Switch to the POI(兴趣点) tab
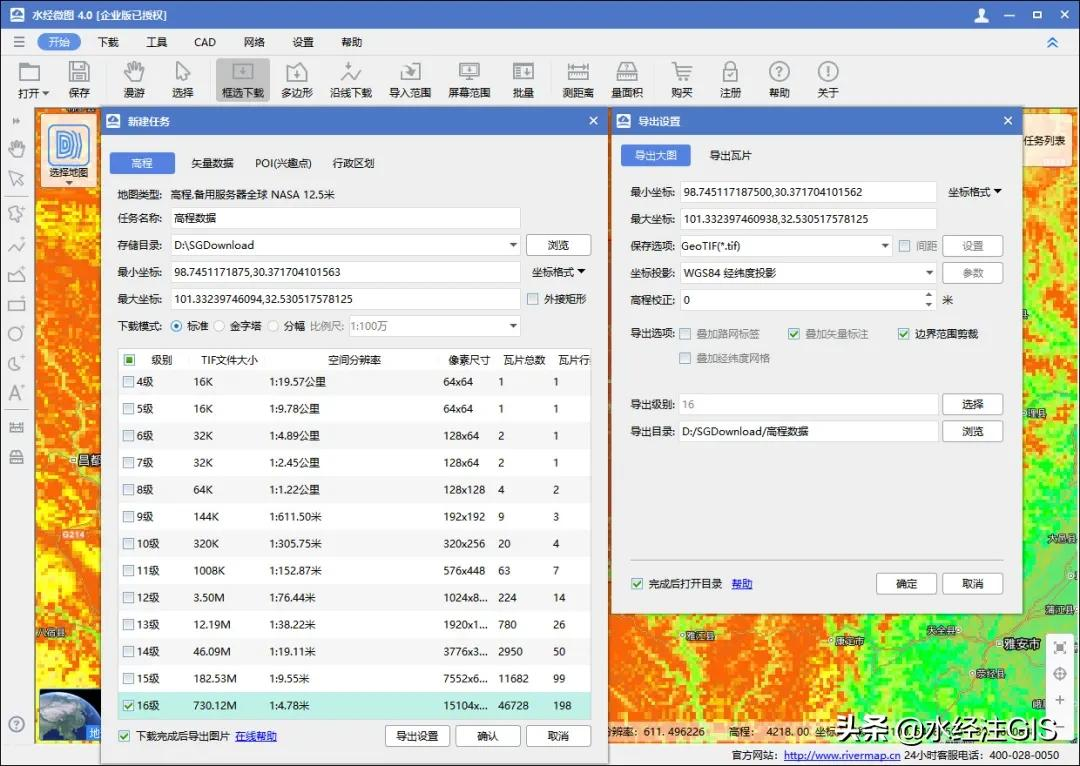The image size is (1080, 766). (283, 163)
